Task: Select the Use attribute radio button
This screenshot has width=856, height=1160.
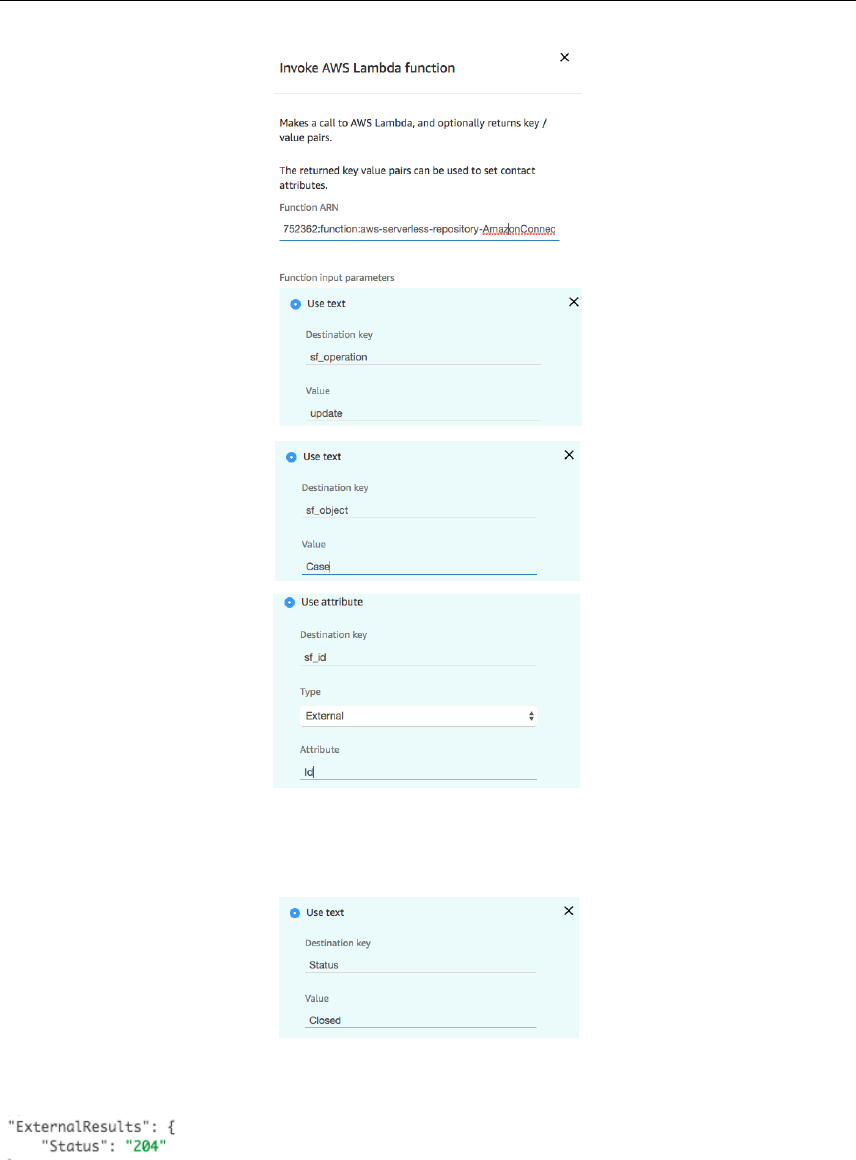Action: (289, 603)
